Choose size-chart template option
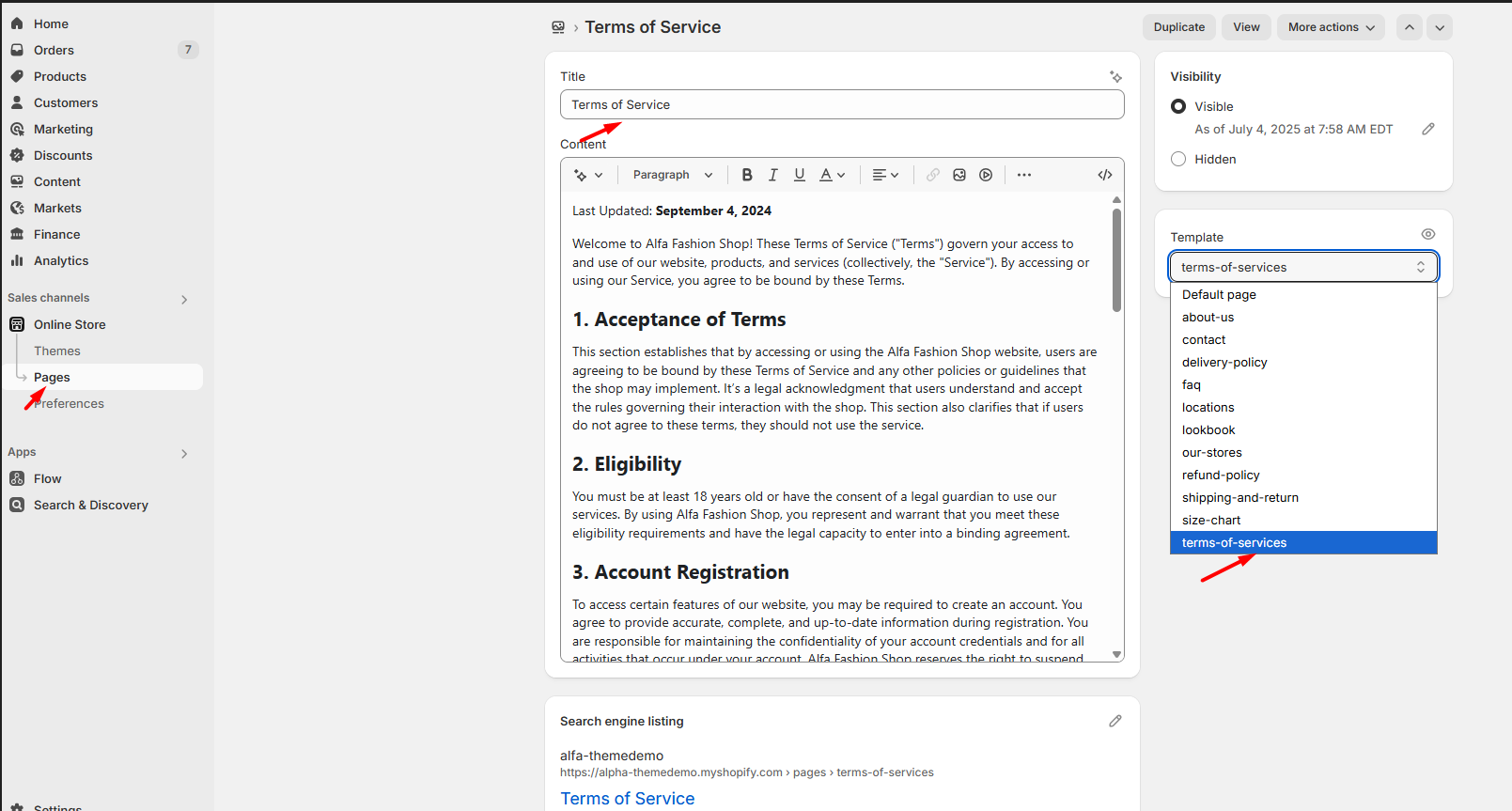The height and width of the screenshot is (811, 1512). point(1303,520)
